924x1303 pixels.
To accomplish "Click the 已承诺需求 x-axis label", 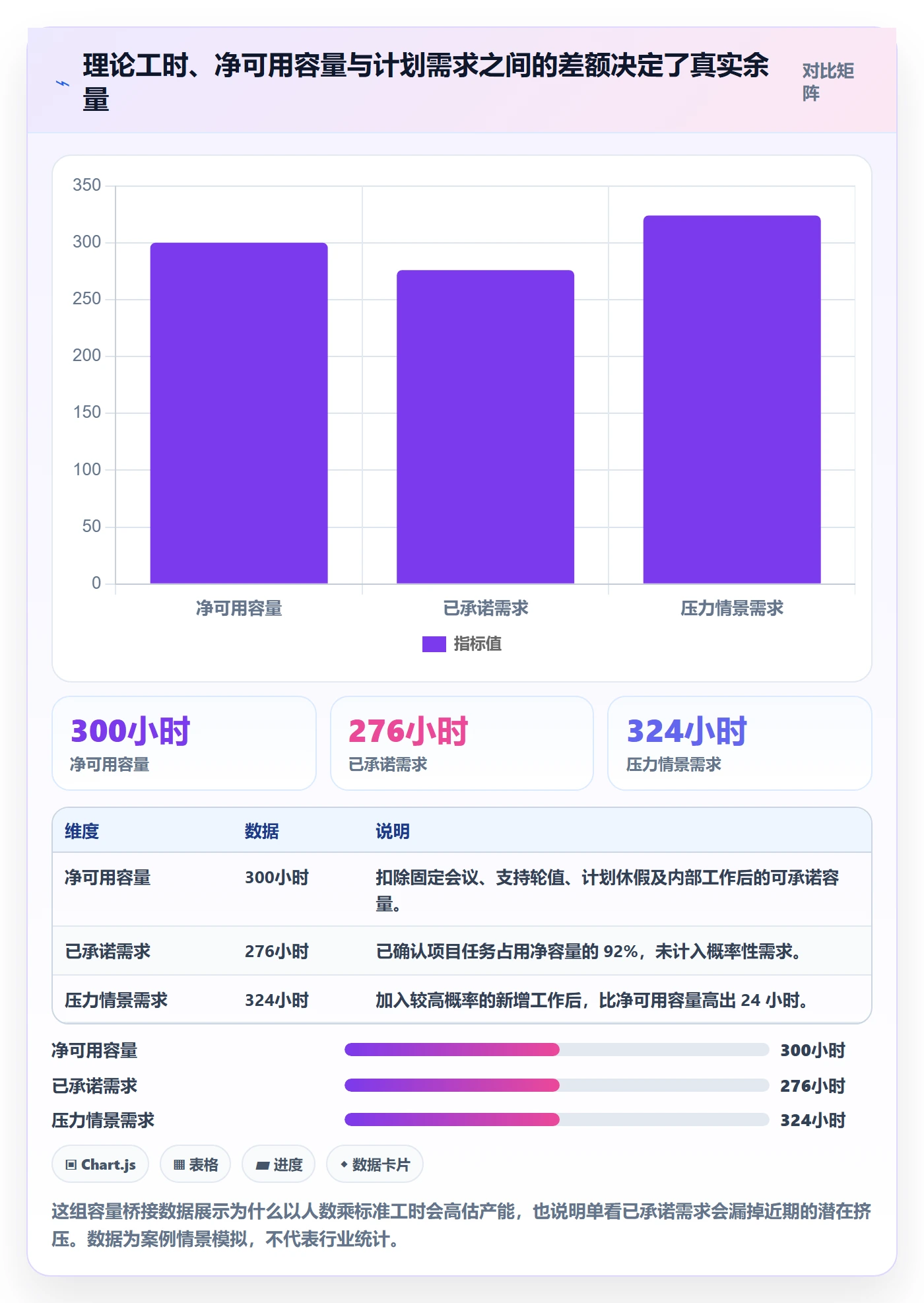I will coord(485,608).
